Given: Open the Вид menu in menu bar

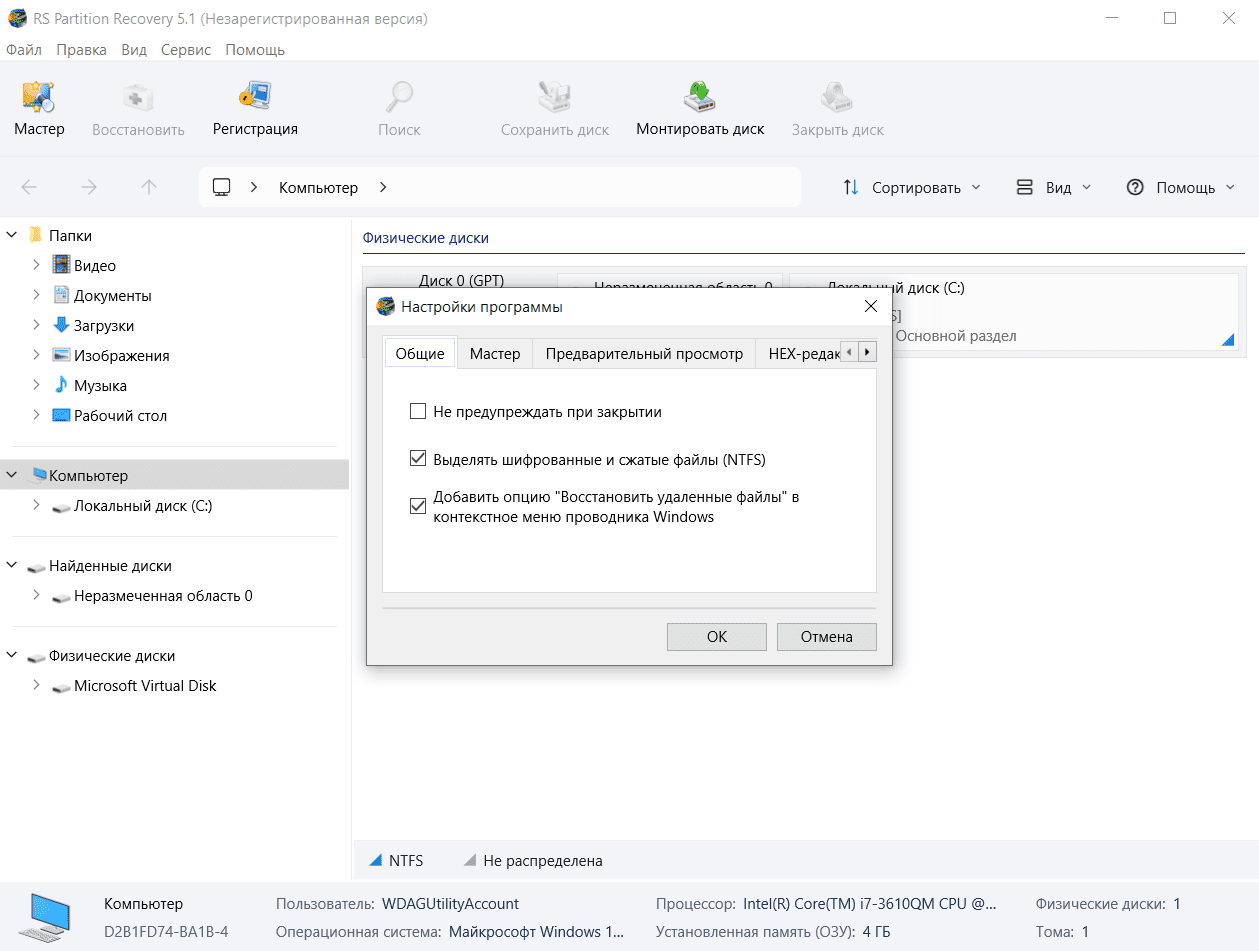Looking at the screenshot, I should (x=134, y=49).
